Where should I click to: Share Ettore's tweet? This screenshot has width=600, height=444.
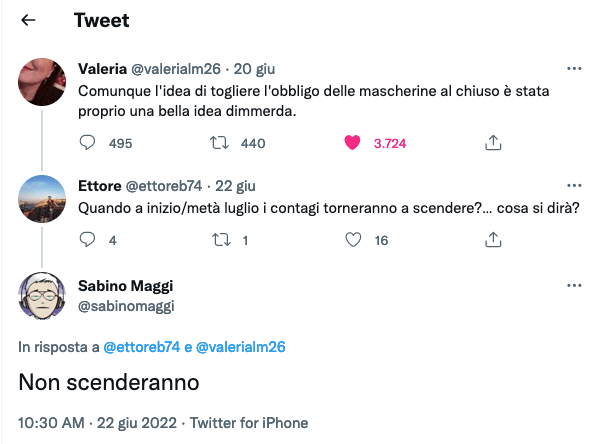coord(492,240)
